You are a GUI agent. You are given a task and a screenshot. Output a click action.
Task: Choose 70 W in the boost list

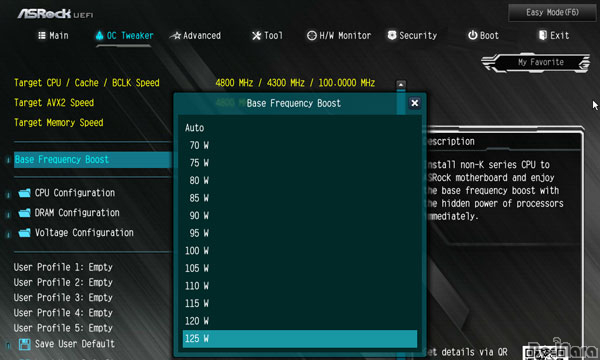coord(300,145)
